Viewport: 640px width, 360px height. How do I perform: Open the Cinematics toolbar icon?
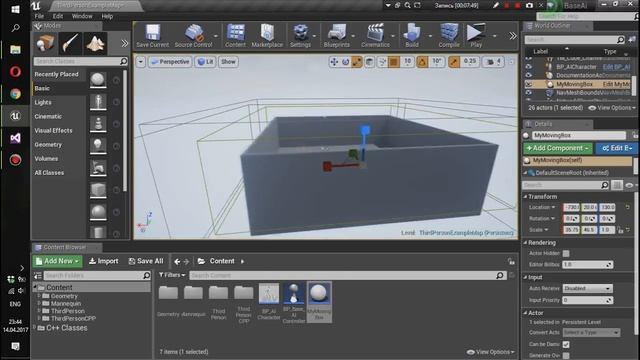point(375,36)
